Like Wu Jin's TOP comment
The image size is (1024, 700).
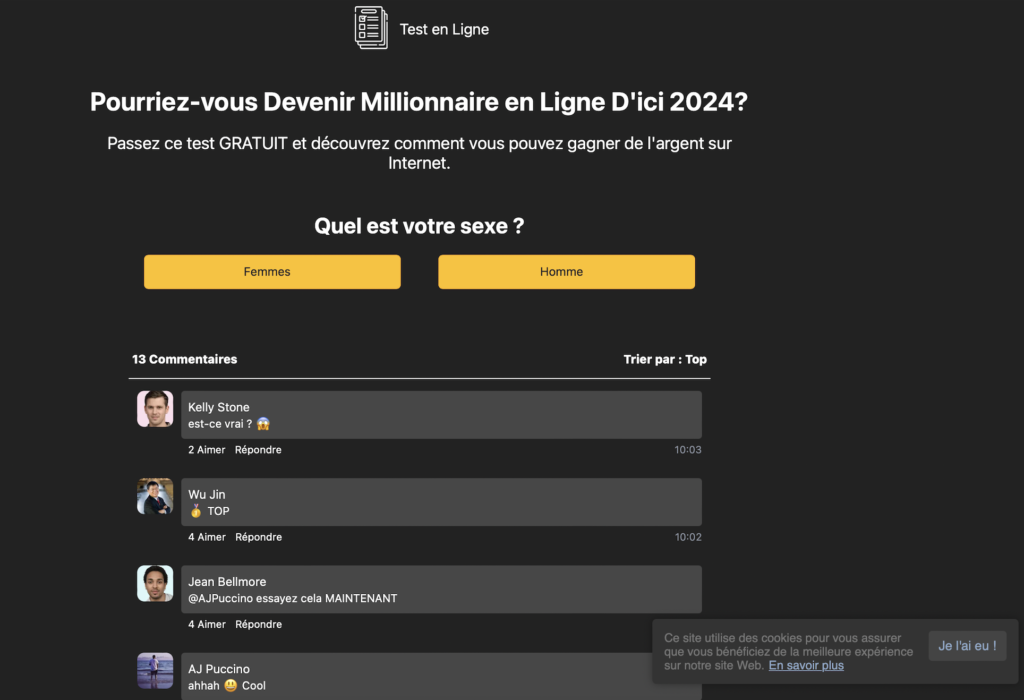point(206,537)
